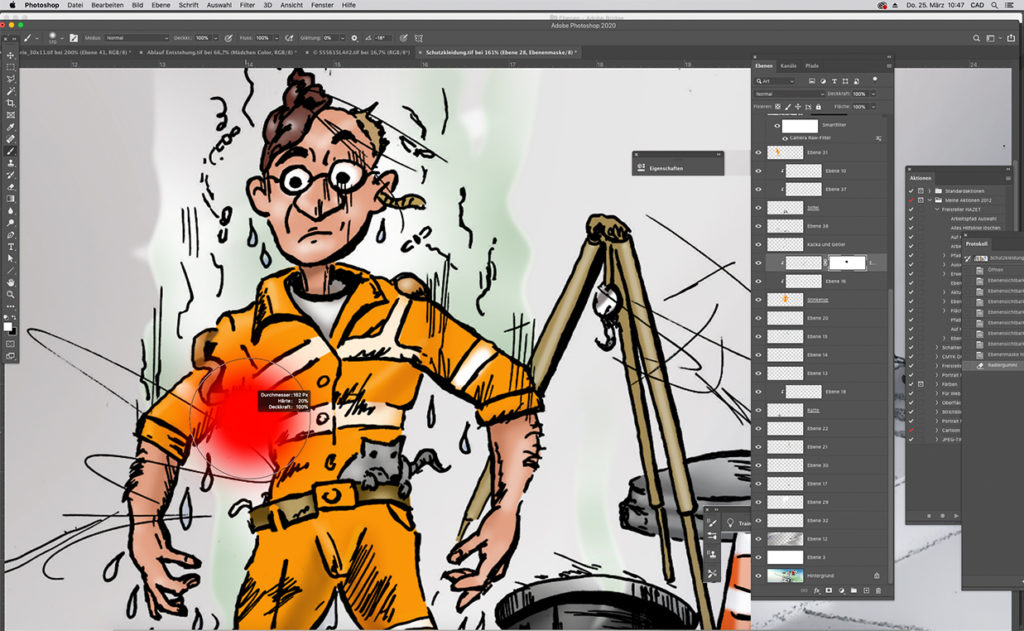Select the Magic Wand tool

(x=10, y=91)
